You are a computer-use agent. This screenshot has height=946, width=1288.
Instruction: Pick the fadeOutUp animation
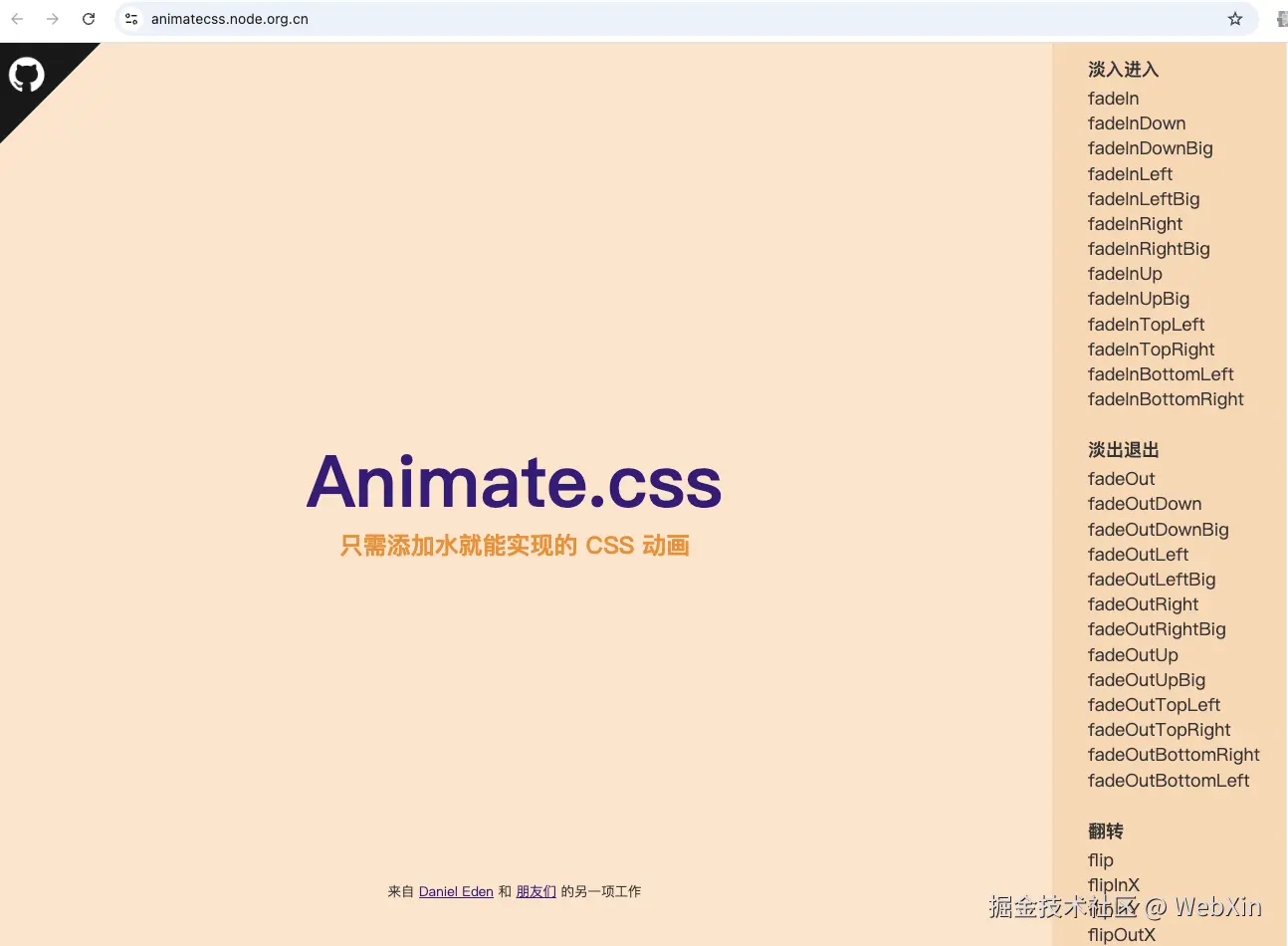(x=1133, y=655)
